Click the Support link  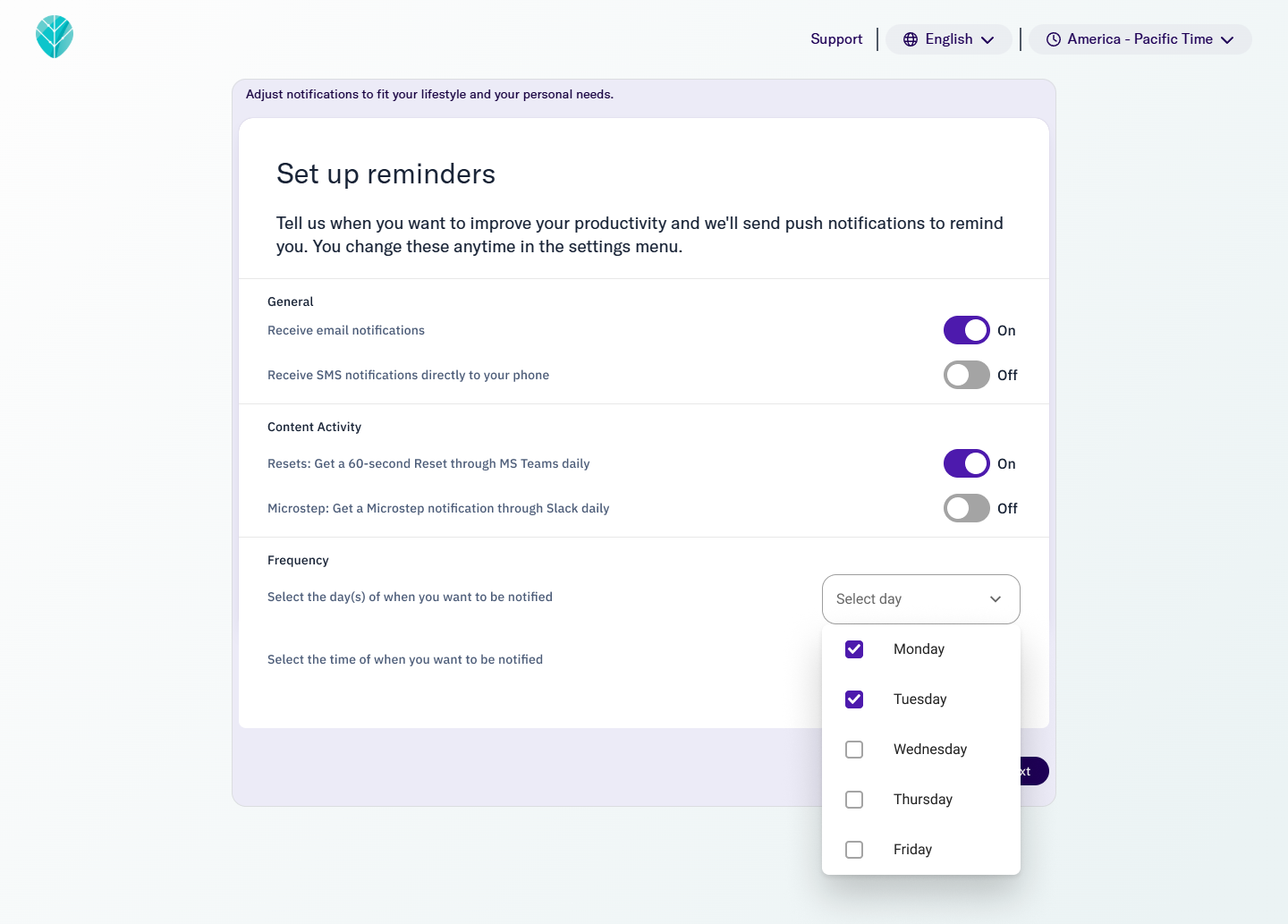click(x=835, y=38)
